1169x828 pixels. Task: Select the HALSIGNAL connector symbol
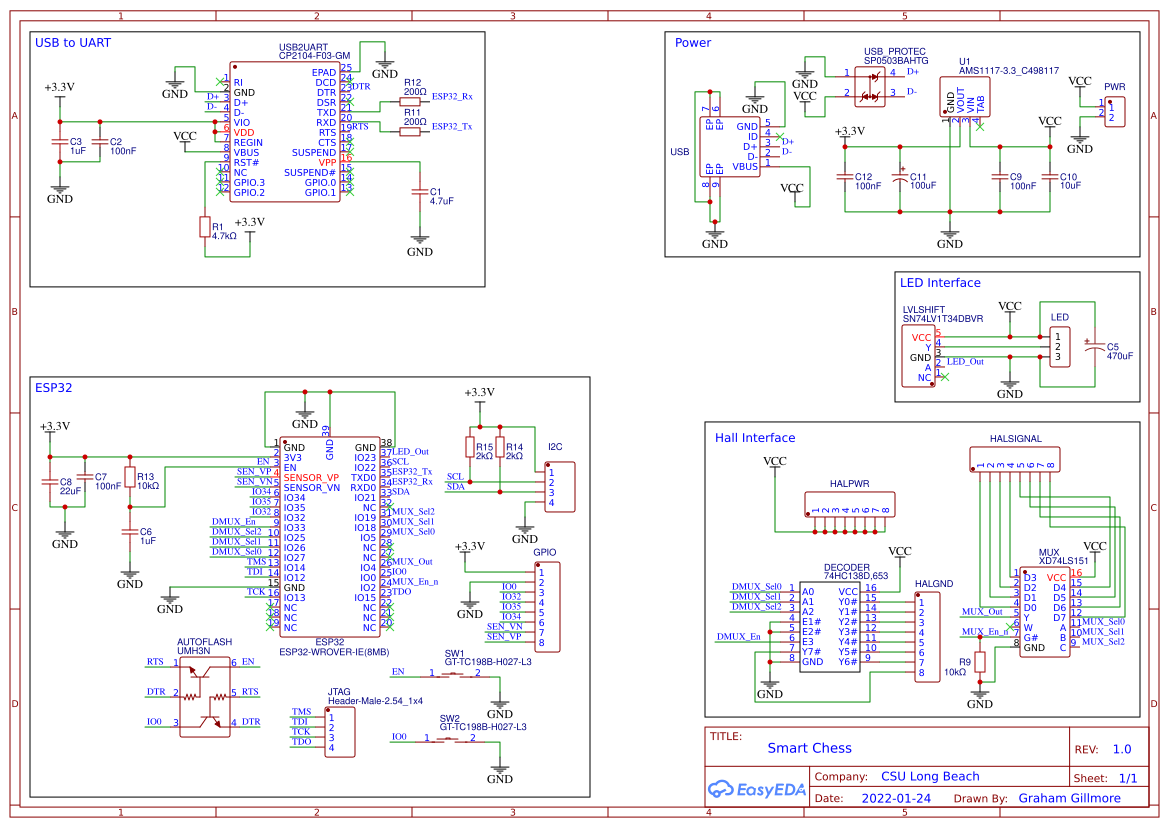coord(1015,460)
